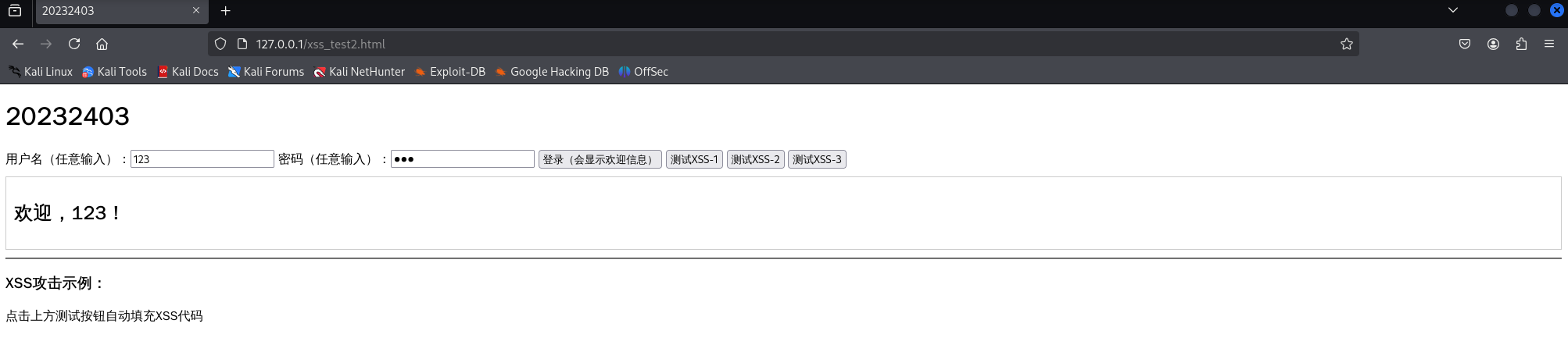The width and height of the screenshot is (1568, 338).
Task: Open Kali Linux bookmark
Action: pos(41,71)
